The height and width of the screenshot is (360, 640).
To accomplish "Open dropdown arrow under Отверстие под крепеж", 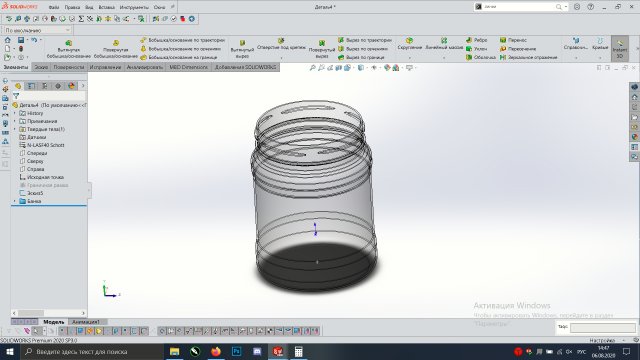I will (x=281, y=58).
